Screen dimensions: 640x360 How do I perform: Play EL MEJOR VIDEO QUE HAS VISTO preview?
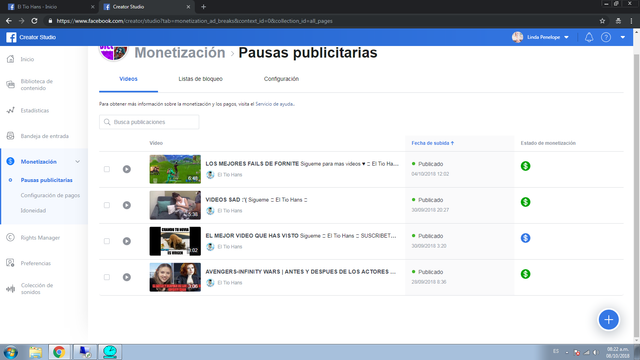(127, 241)
